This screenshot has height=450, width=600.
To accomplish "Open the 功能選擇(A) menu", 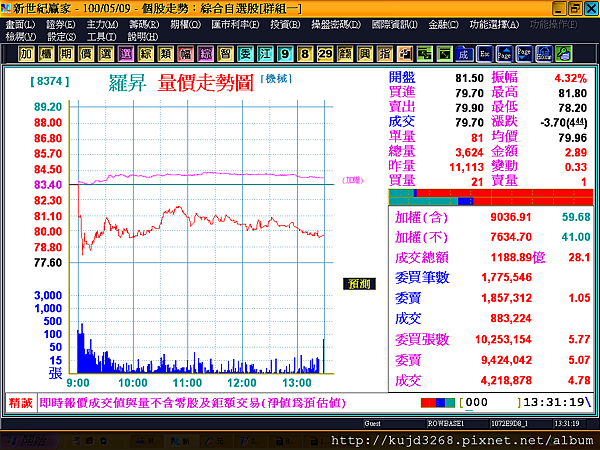I will (x=494, y=24).
